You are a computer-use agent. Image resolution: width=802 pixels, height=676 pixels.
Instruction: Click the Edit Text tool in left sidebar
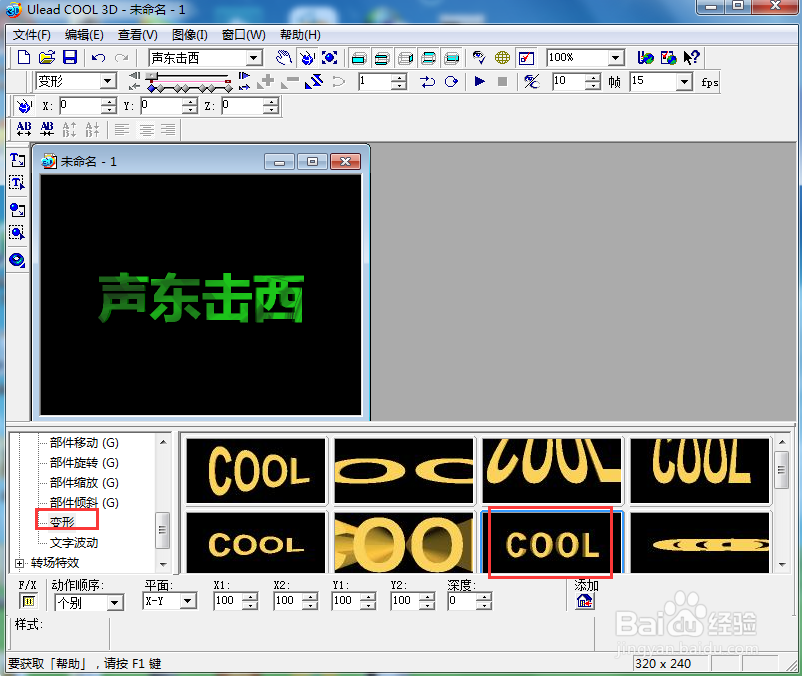[x=17, y=183]
